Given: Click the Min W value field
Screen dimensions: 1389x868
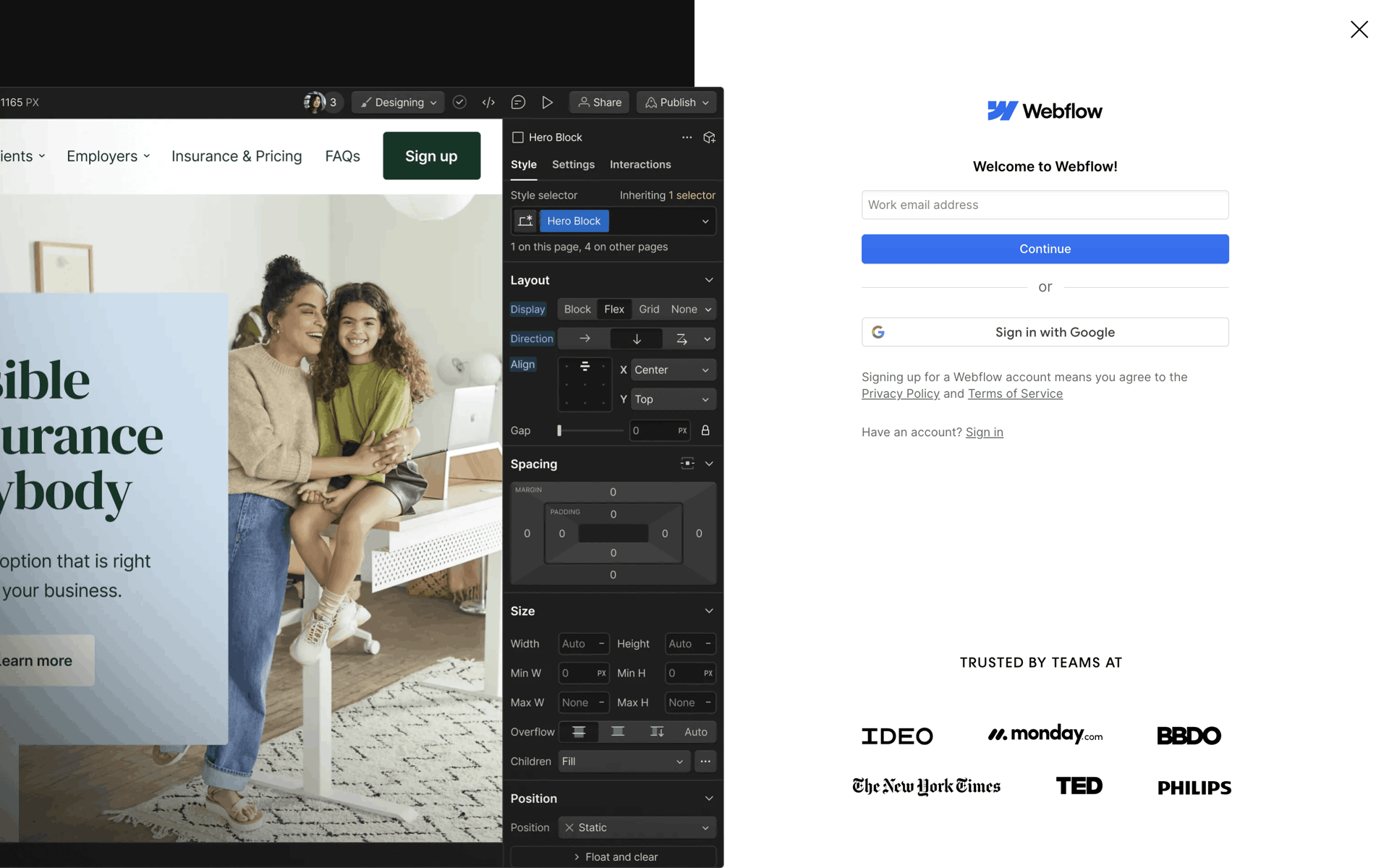Looking at the screenshot, I should pyautogui.click(x=584, y=673).
